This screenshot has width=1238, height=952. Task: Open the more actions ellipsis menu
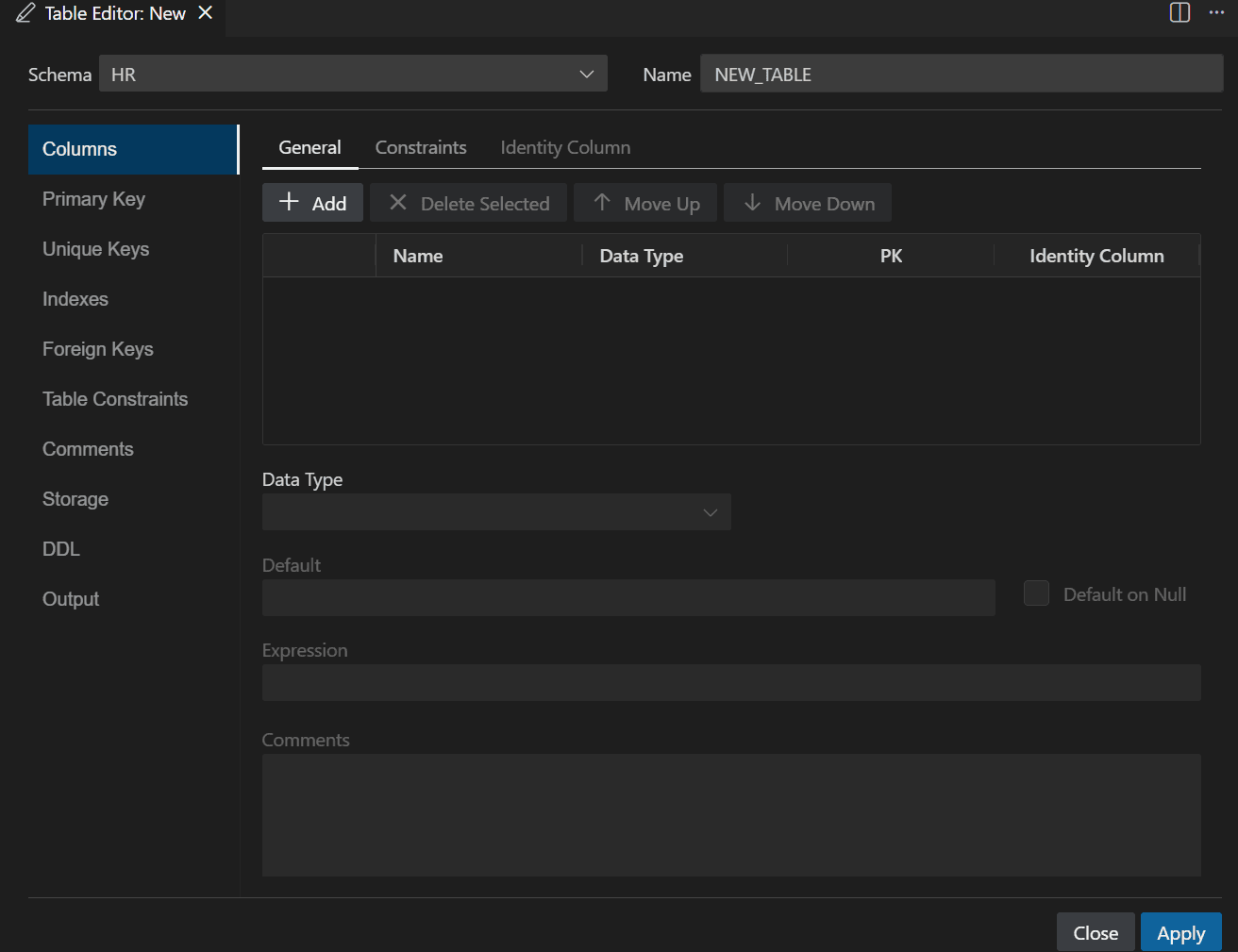tap(1216, 12)
